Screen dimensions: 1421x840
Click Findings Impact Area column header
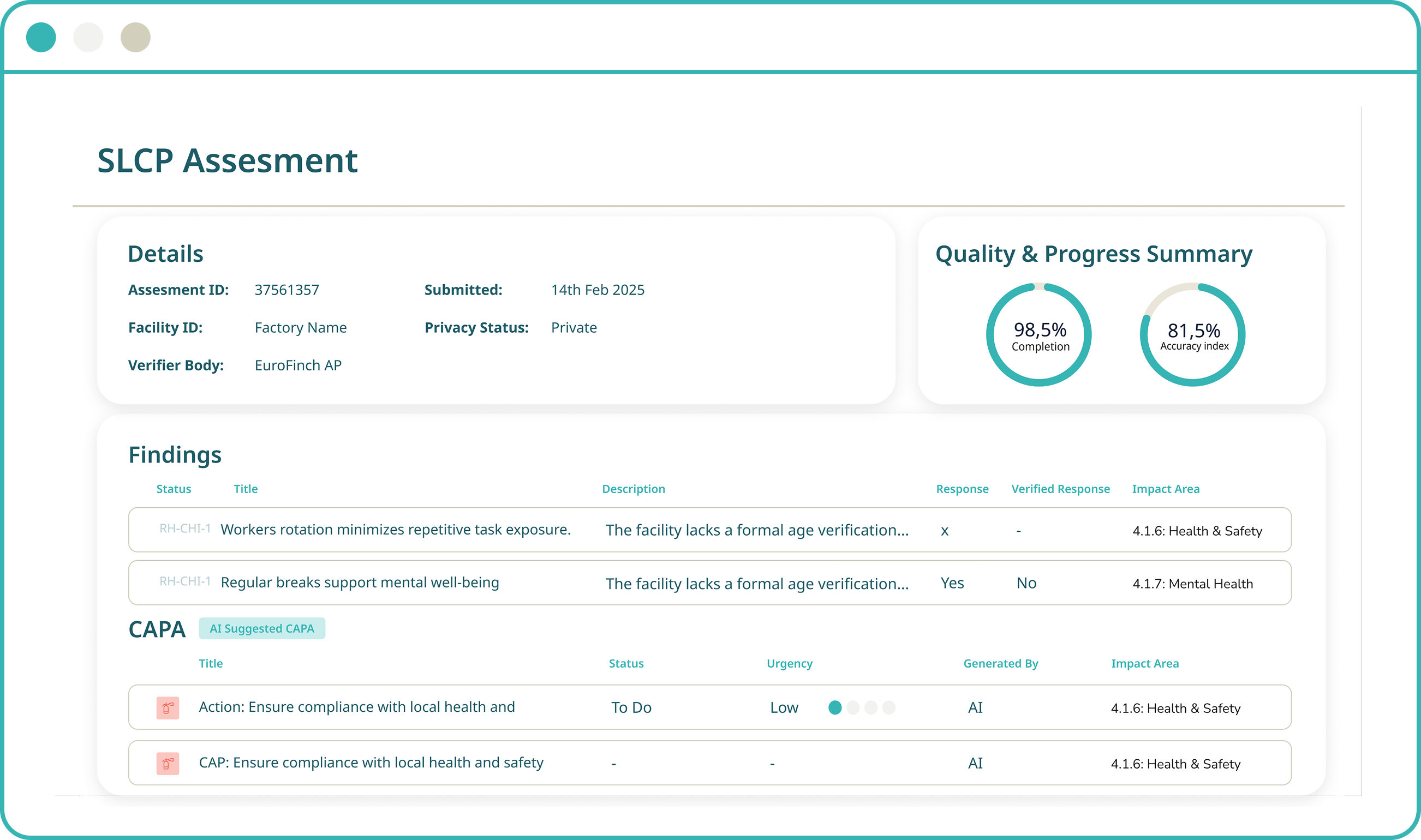click(1166, 489)
